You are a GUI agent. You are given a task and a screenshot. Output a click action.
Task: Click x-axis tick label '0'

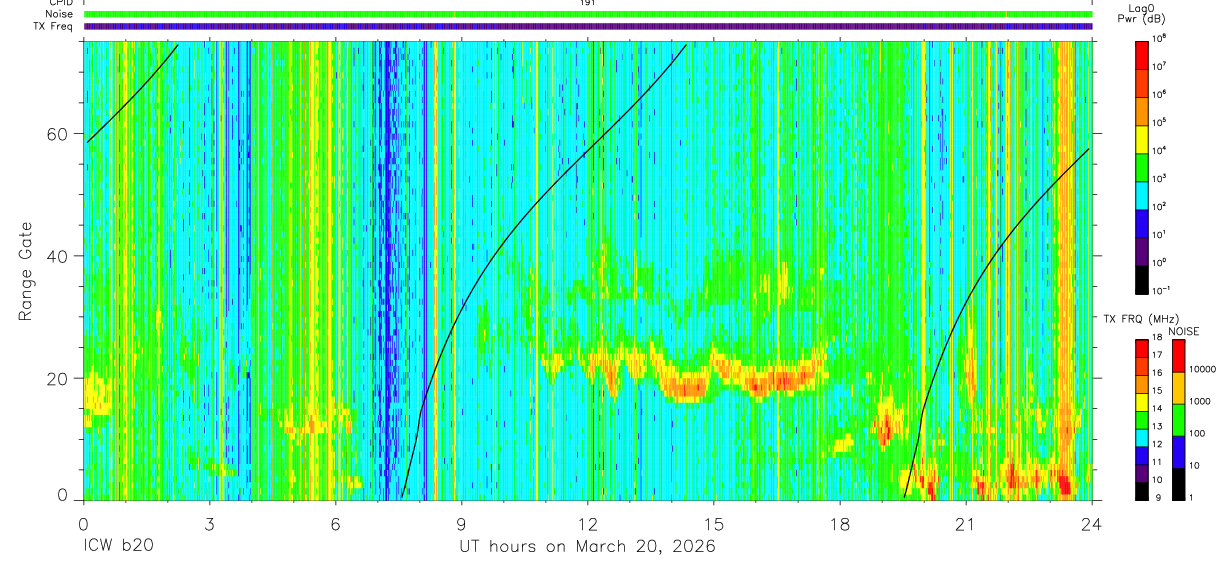83,524
